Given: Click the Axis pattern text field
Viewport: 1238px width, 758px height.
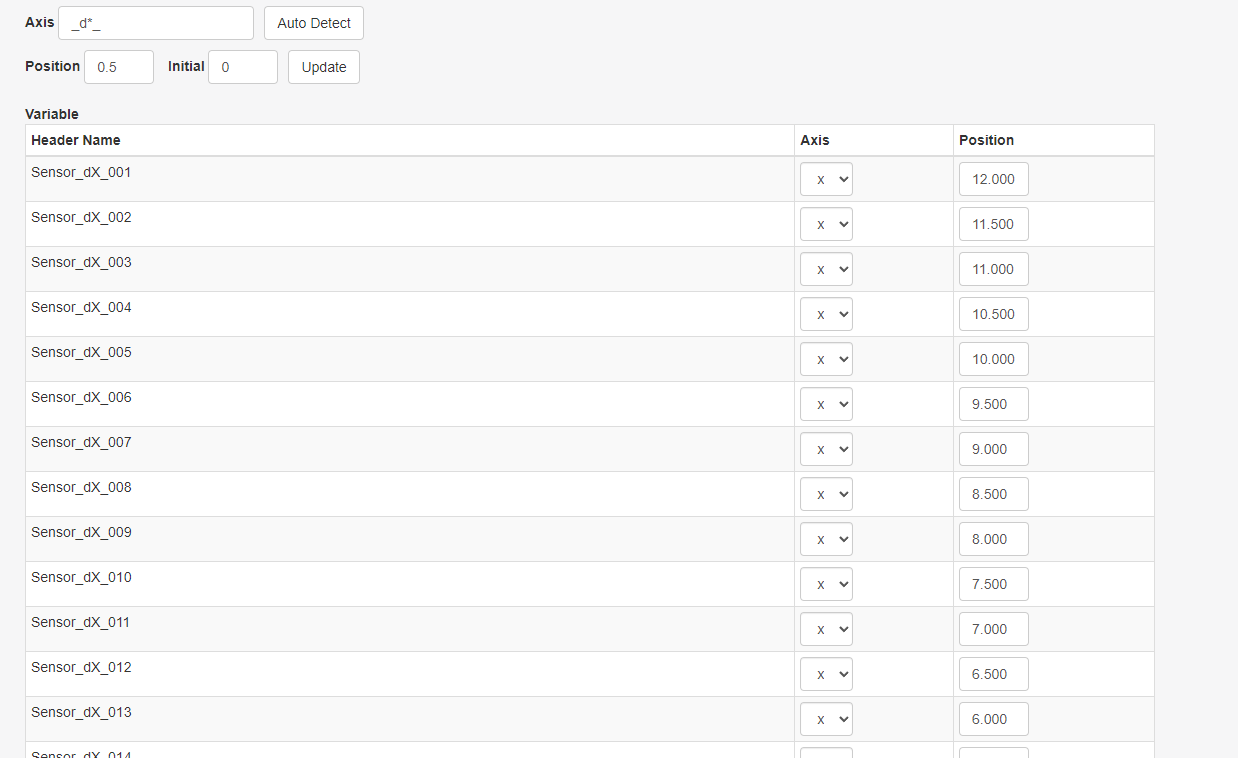Looking at the screenshot, I should point(155,23).
